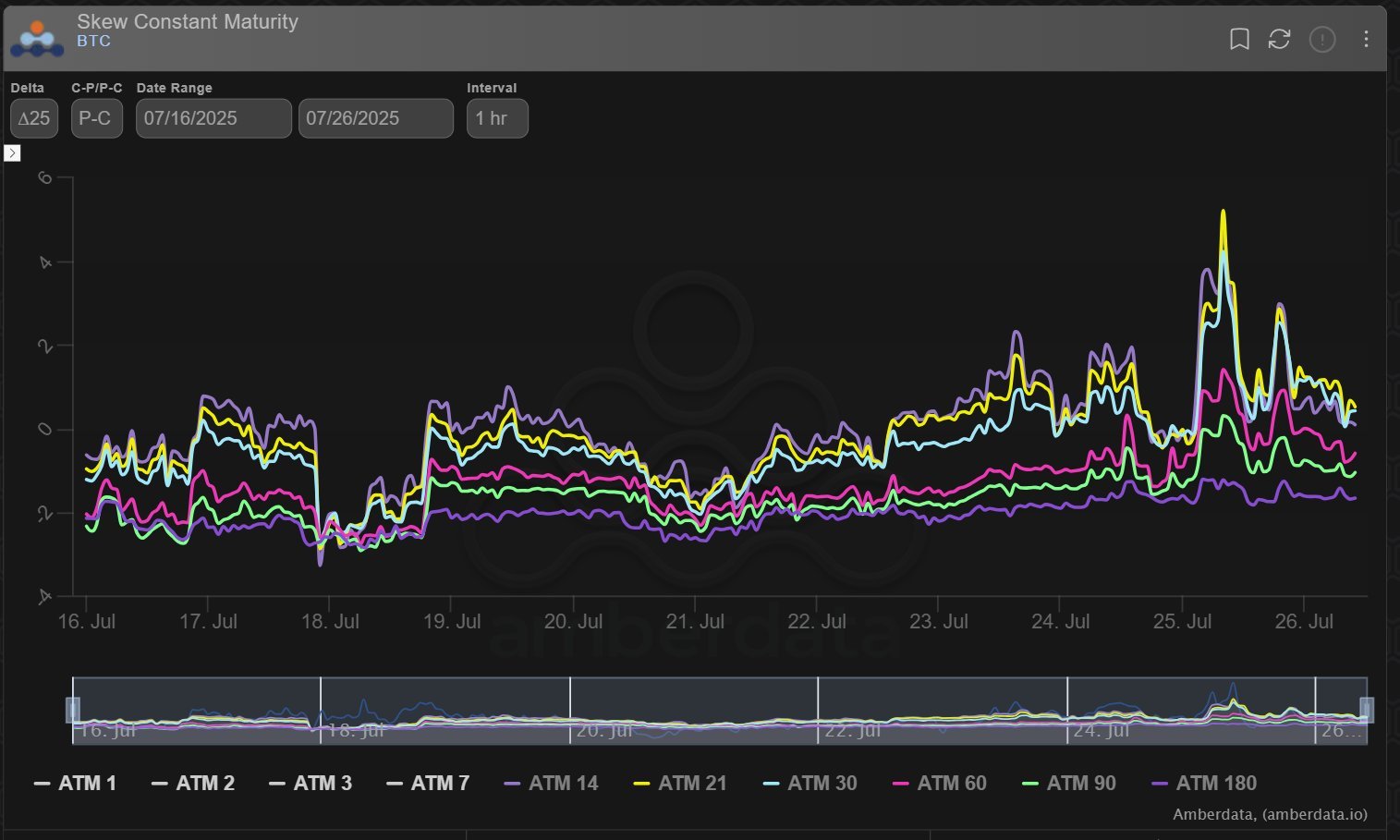This screenshot has width=1400, height=840.
Task: Click the 23. Jul x-axis label
Action: point(939,622)
